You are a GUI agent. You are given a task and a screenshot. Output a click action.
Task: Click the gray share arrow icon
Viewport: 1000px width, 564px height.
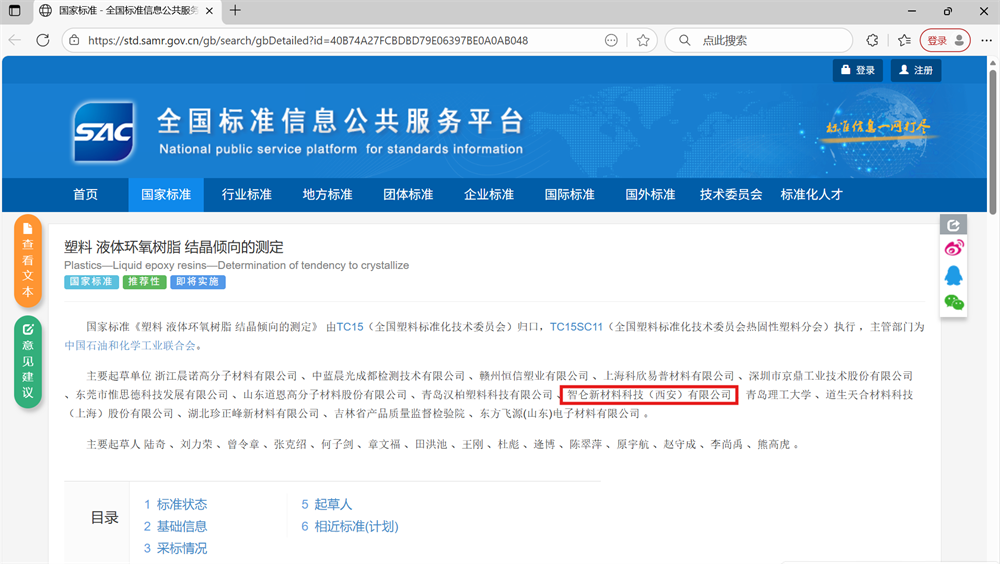(x=954, y=225)
